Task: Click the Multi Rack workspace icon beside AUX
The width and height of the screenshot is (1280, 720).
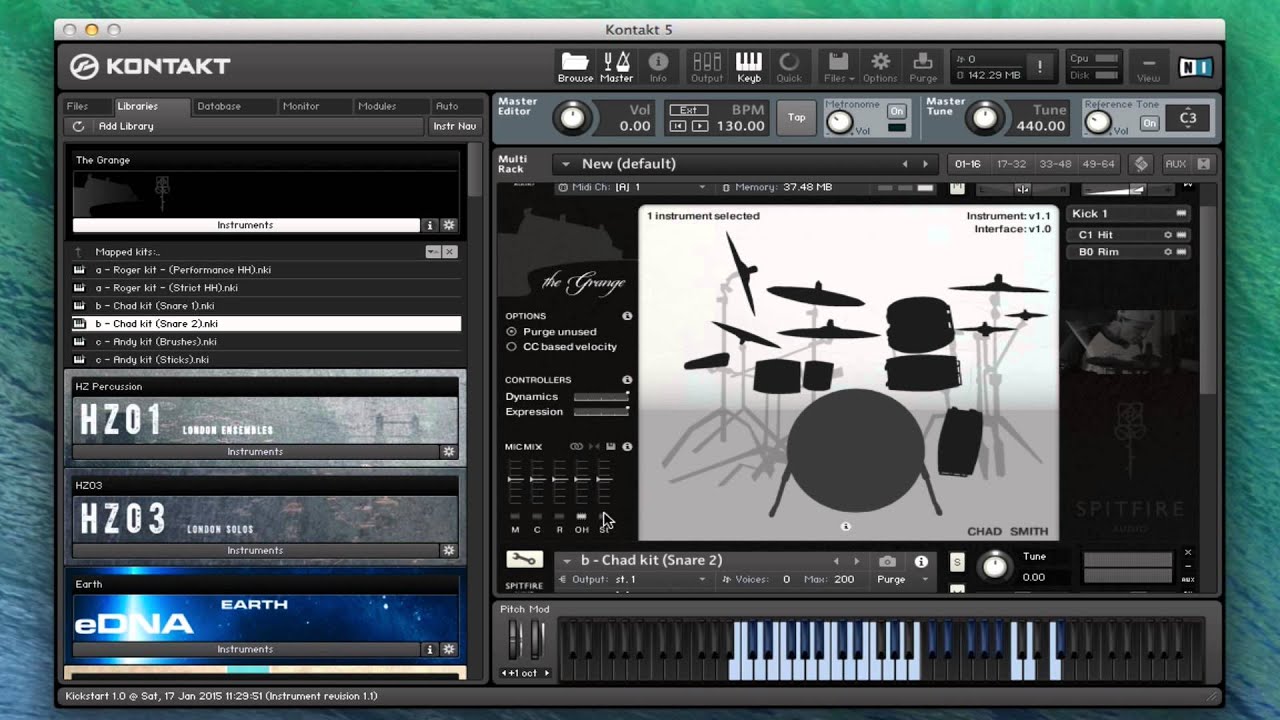Action: click(1140, 164)
